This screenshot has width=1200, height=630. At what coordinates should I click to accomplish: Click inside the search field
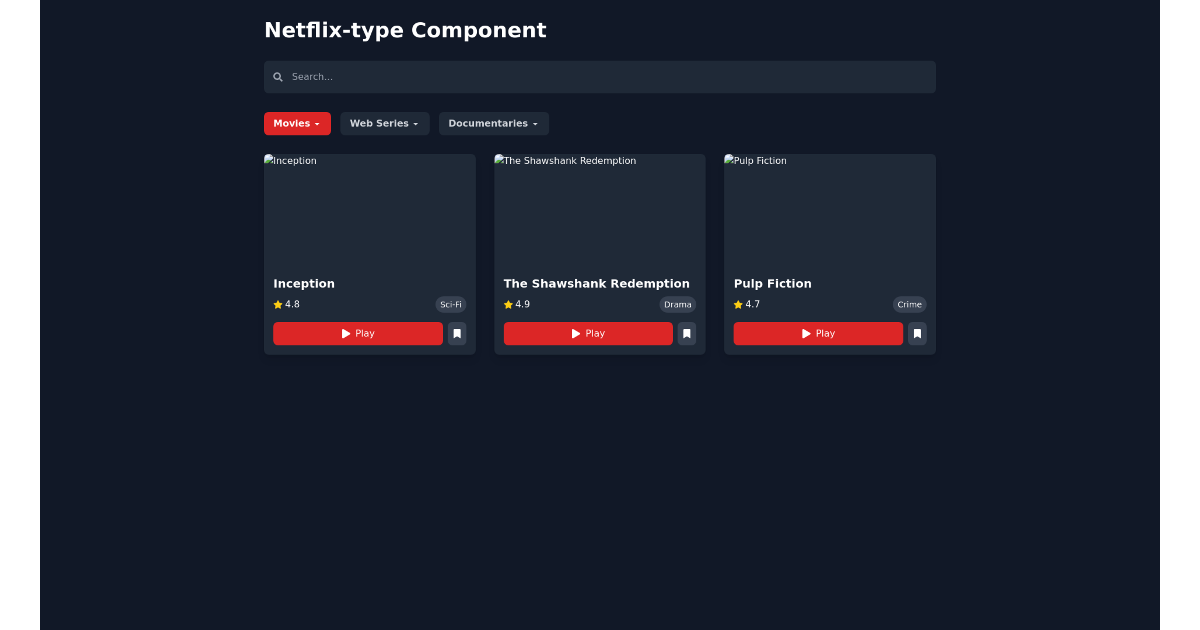600,76
